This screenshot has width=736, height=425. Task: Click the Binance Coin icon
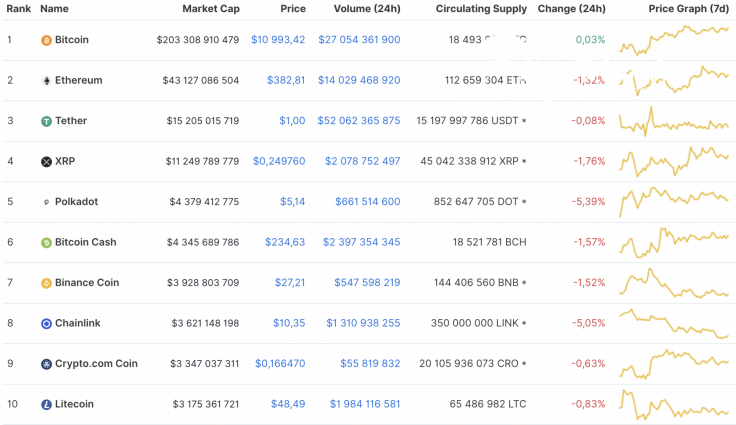point(46,283)
